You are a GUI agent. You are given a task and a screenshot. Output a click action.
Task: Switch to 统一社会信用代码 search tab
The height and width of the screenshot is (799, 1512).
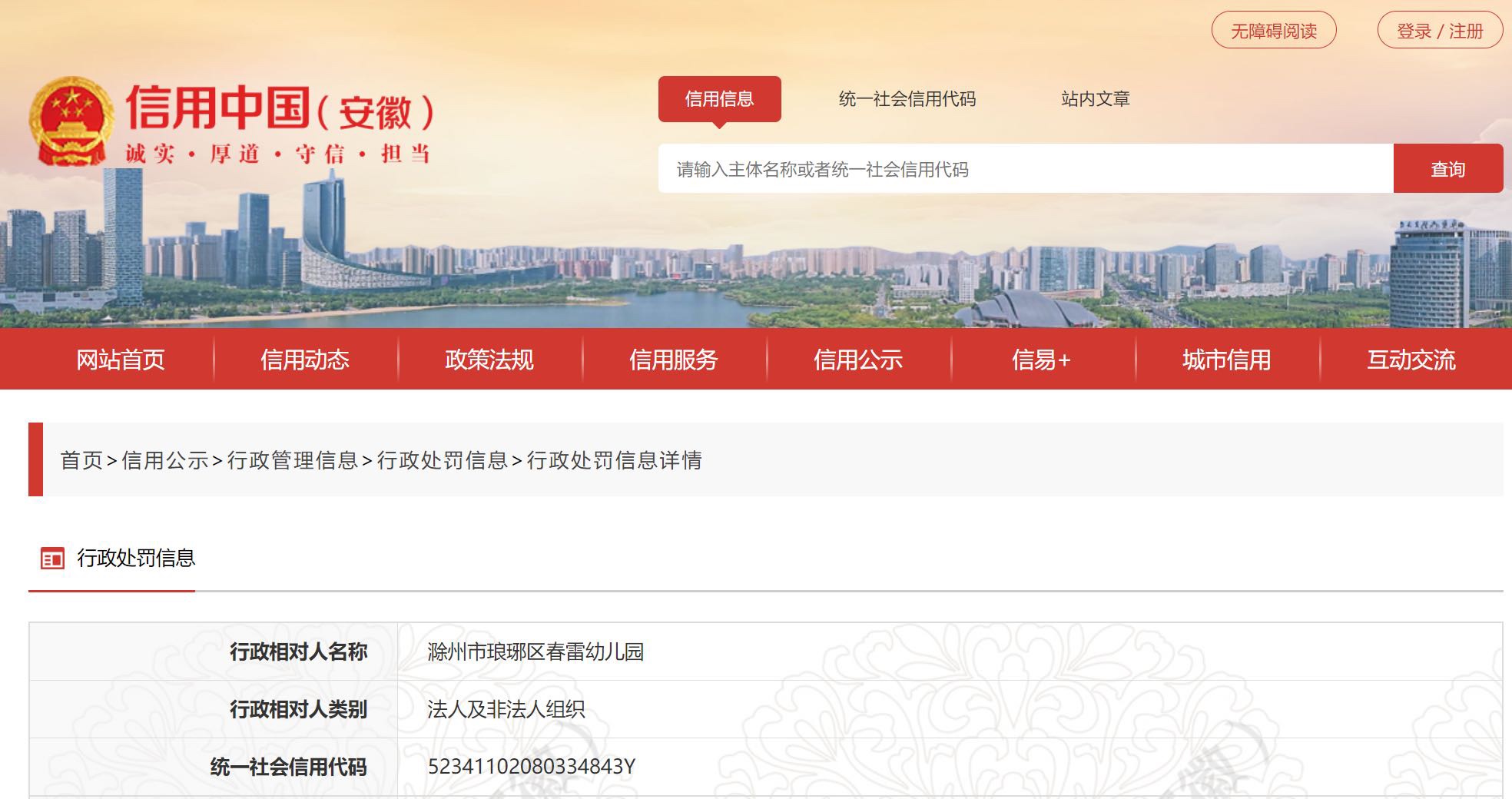(907, 98)
